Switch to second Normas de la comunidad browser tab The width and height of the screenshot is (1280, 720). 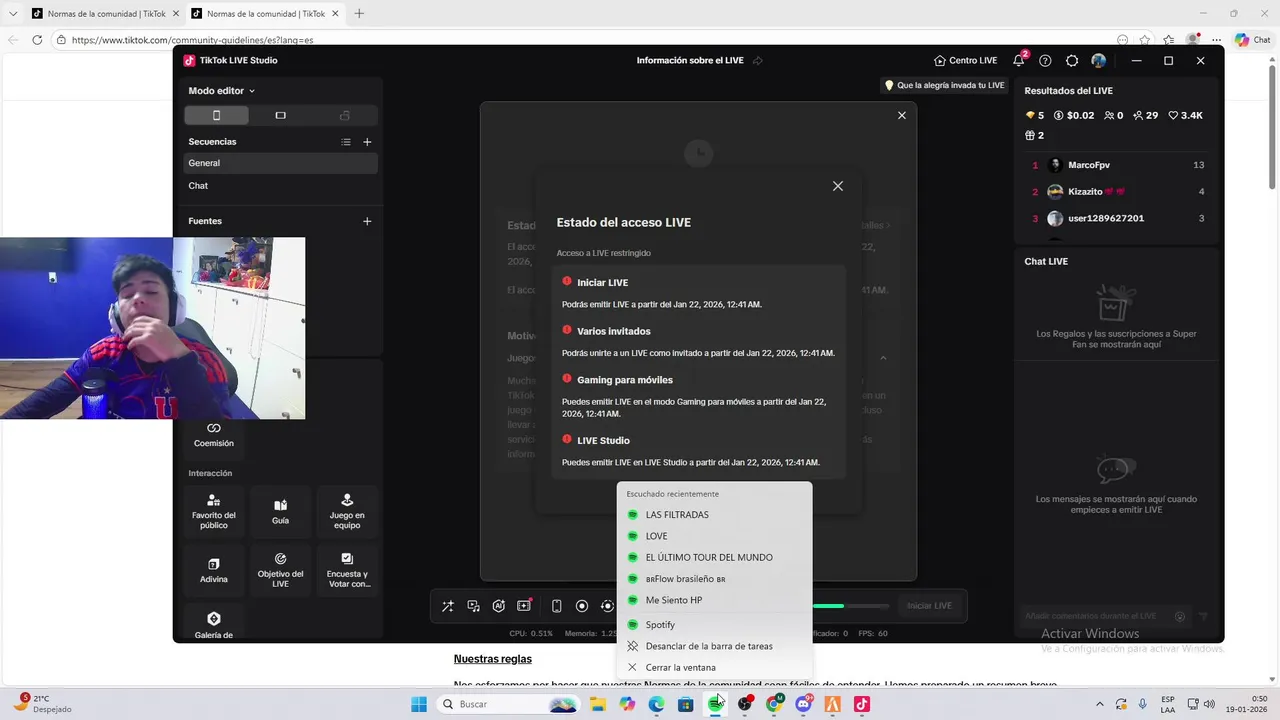pos(263,14)
